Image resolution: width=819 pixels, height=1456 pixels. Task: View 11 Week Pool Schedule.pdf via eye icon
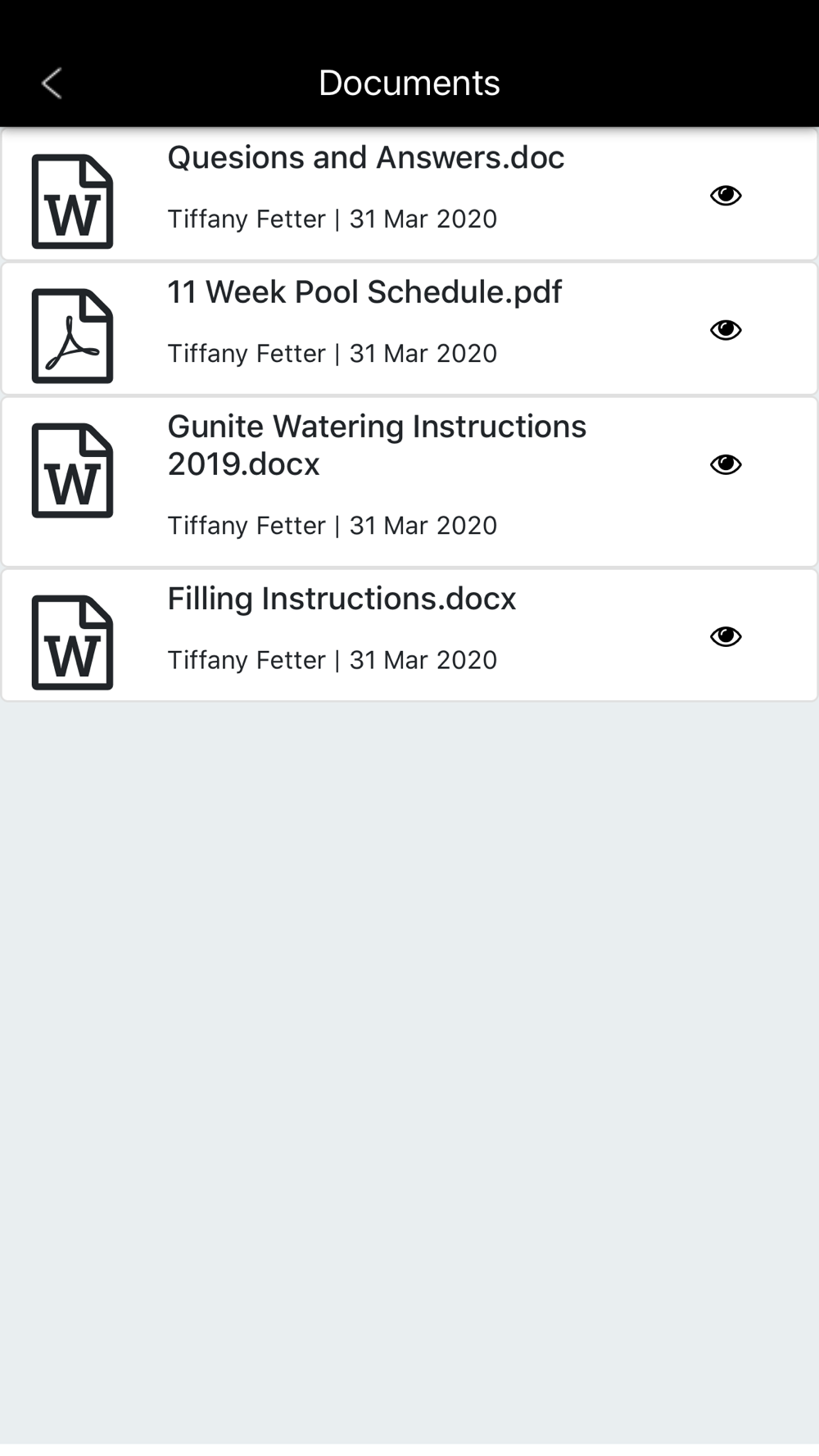[x=726, y=330]
